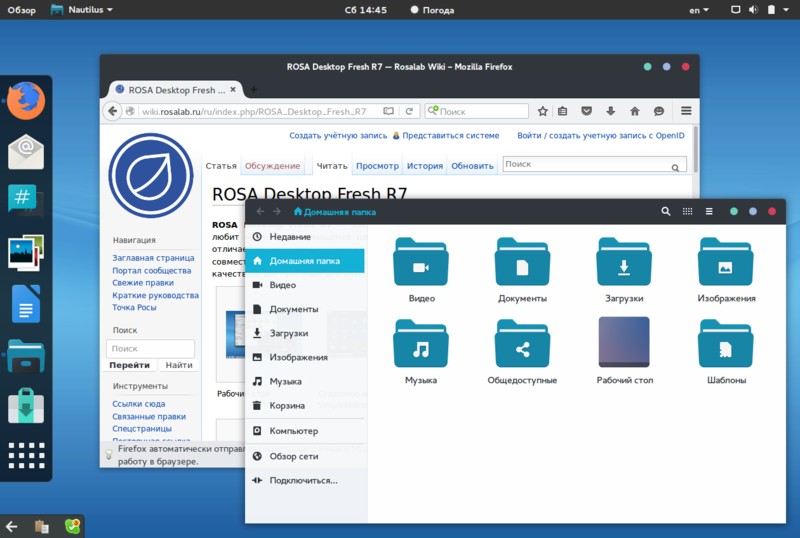The width and height of the screenshot is (800, 538).
Task: Open system menu arrow in top bar
Action: 786,10
